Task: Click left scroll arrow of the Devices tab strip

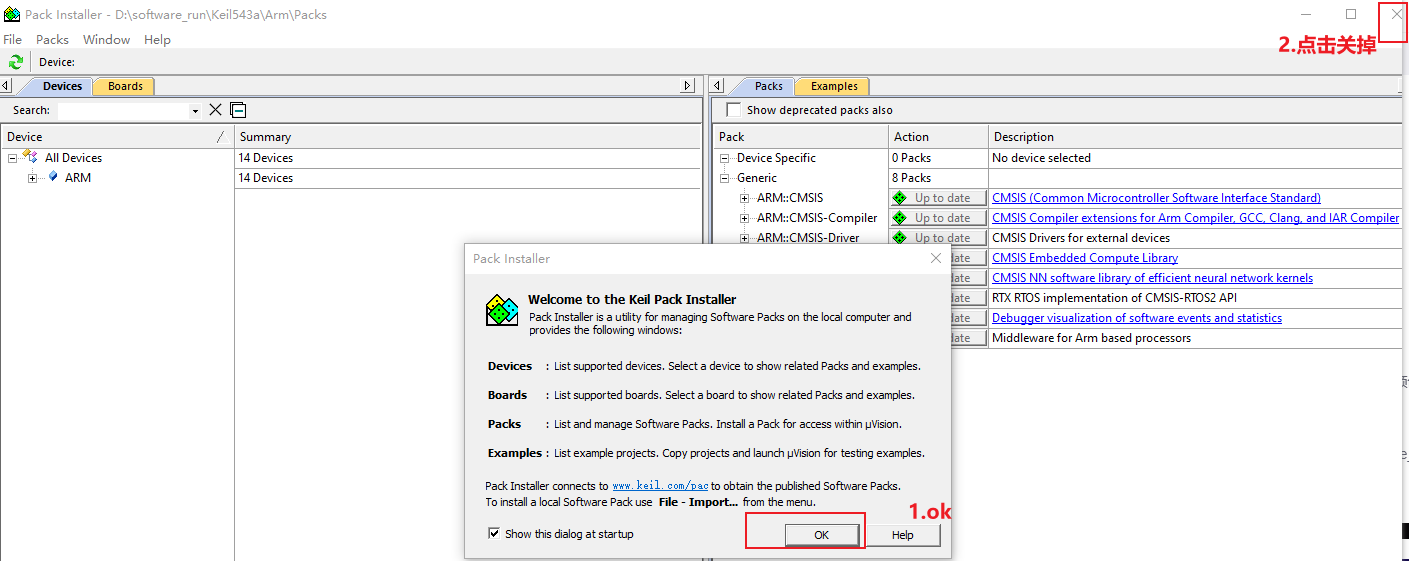Action: [x=6, y=86]
